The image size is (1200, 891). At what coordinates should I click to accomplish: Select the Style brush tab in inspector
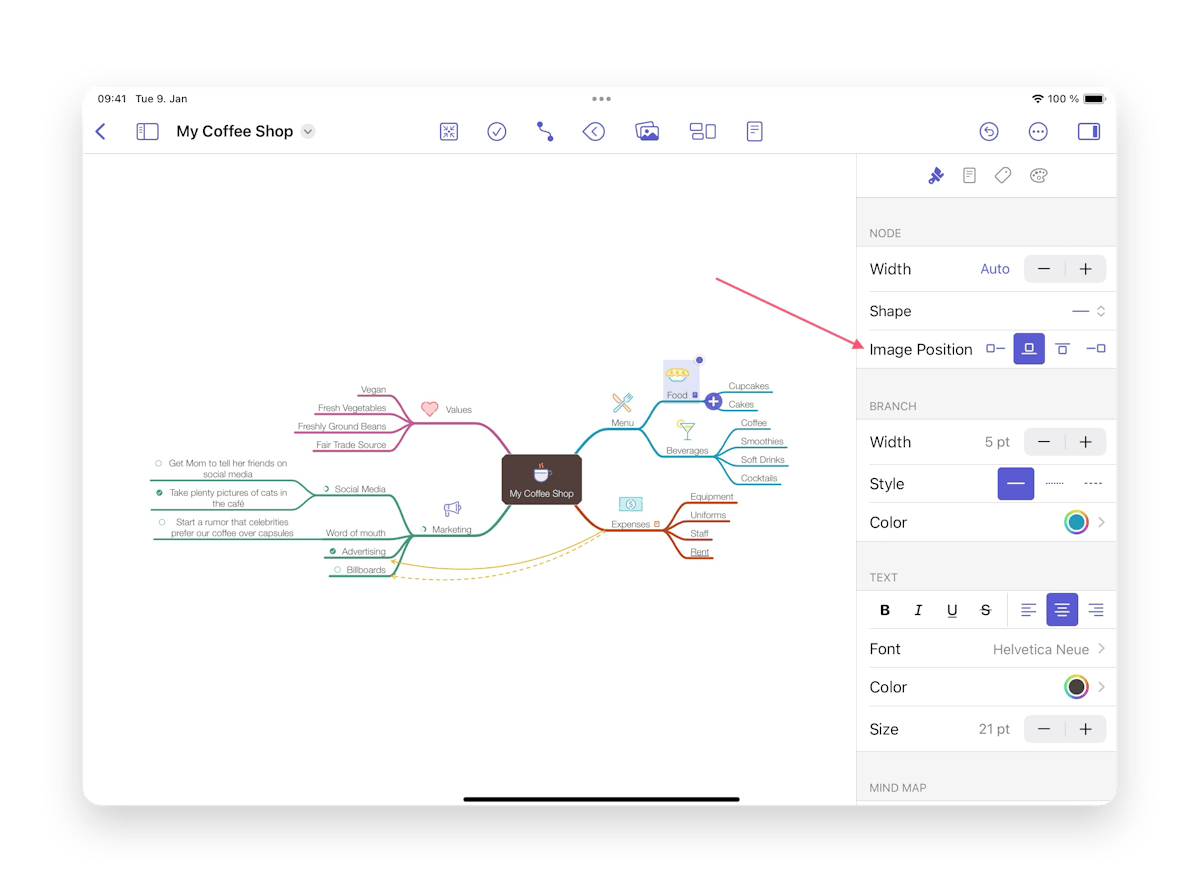[x=936, y=175]
